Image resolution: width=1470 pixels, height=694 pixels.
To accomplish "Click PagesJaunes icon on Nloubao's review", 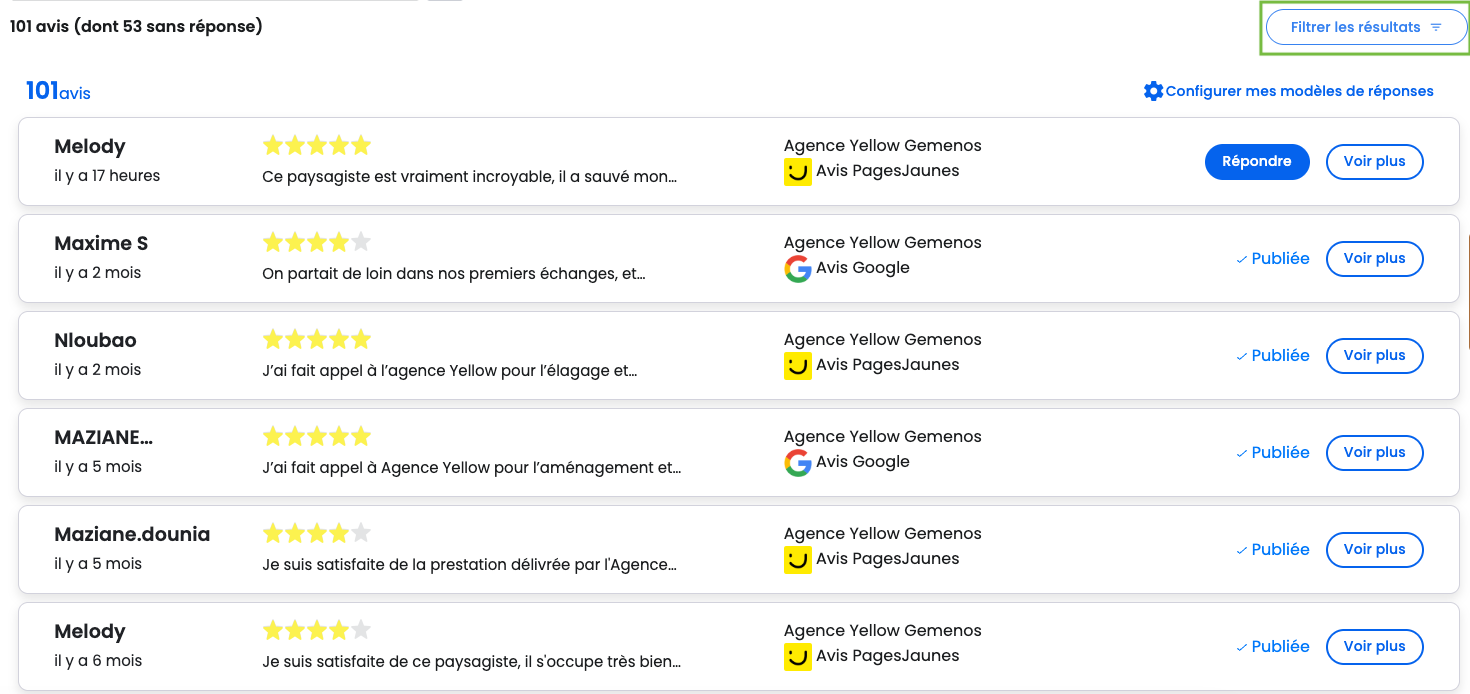I will coord(797,366).
